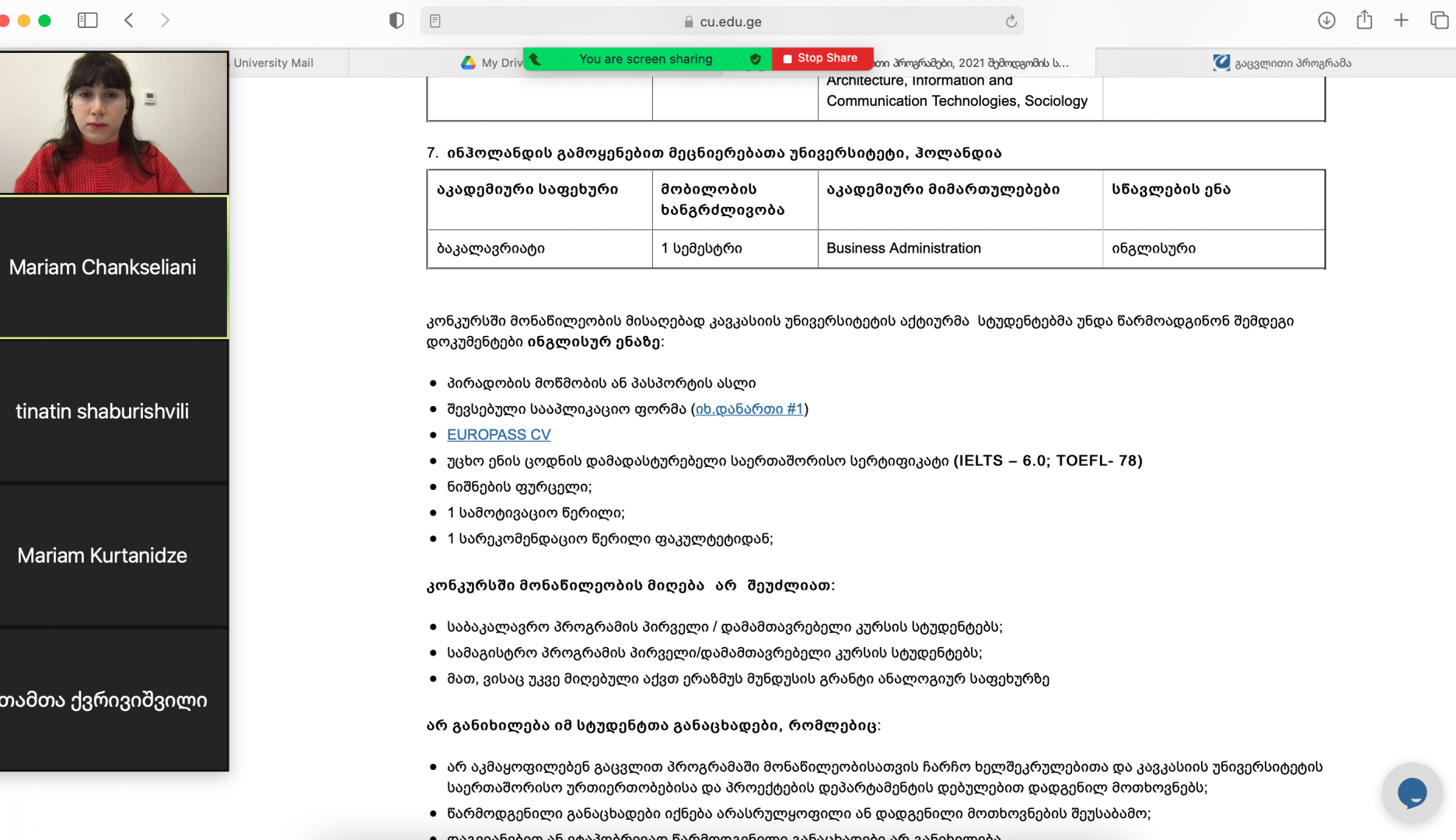Click the 'სწავლების ენა' column header
The image size is (1456, 840).
(1213, 200)
